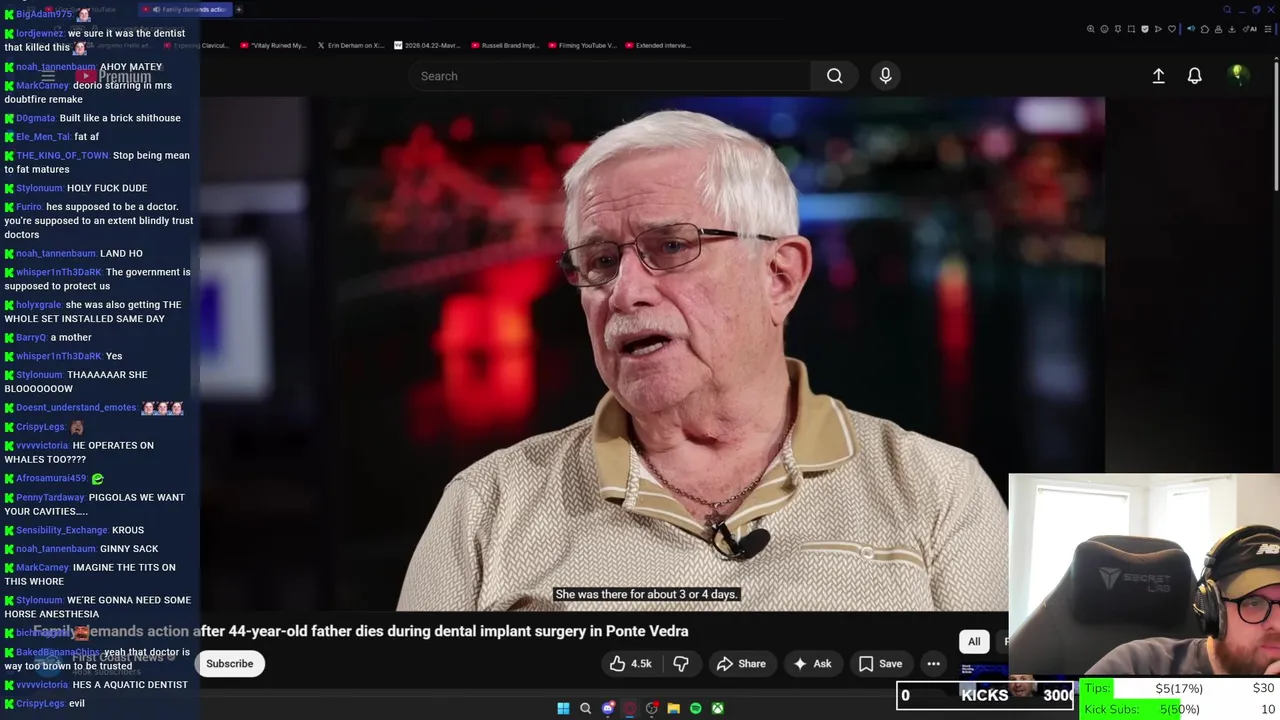Activate voice search microphone icon
Viewport: 1280px width, 720px height.
(885, 76)
